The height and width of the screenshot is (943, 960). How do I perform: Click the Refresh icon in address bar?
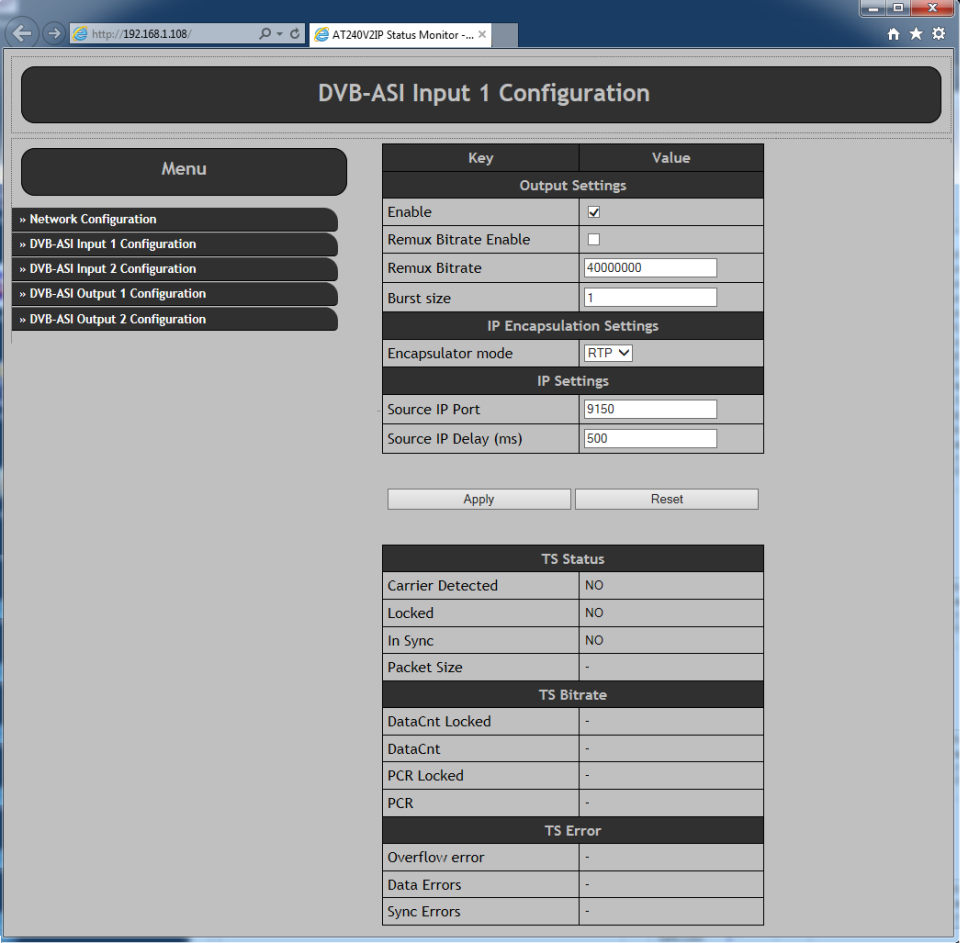(x=295, y=34)
